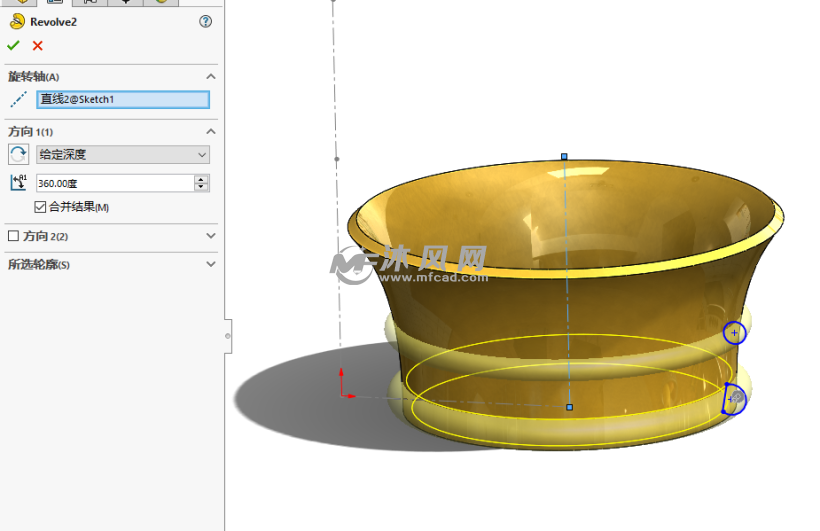Click the bottom handle of the revolve axis
This screenshot has width=820, height=531.
(570, 407)
